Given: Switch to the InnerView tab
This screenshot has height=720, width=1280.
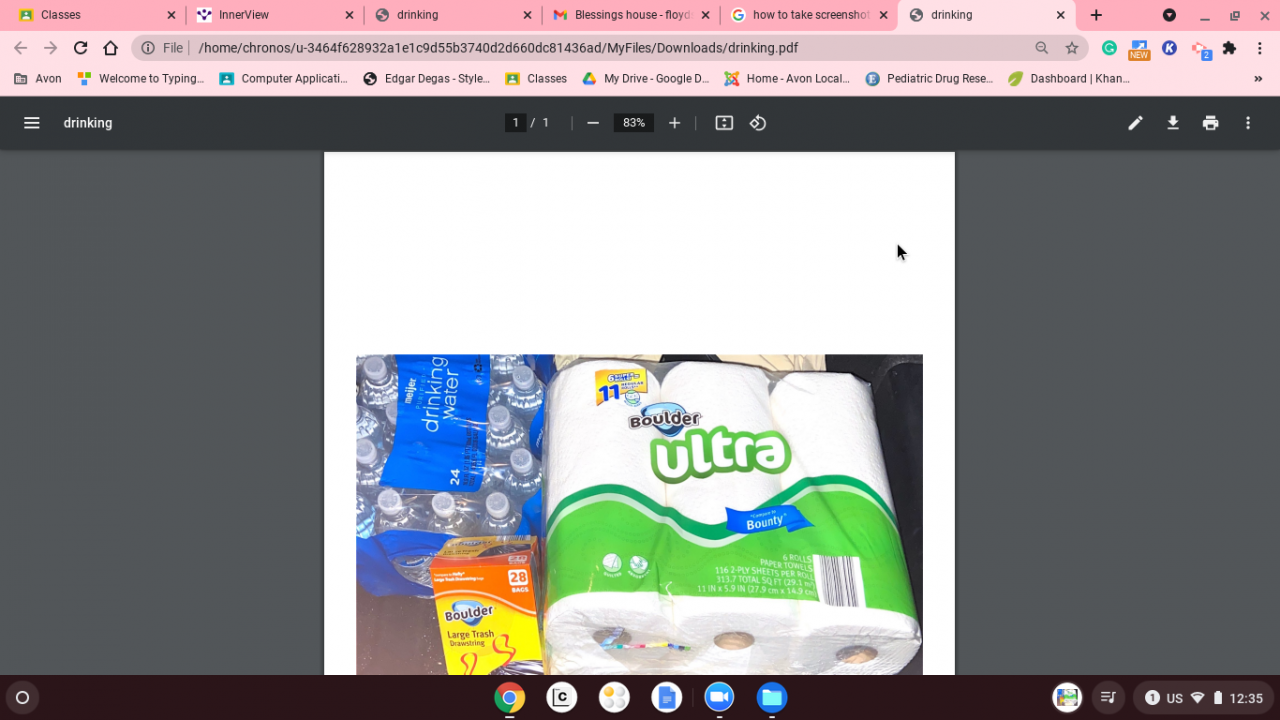Looking at the screenshot, I should (x=274, y=15).
